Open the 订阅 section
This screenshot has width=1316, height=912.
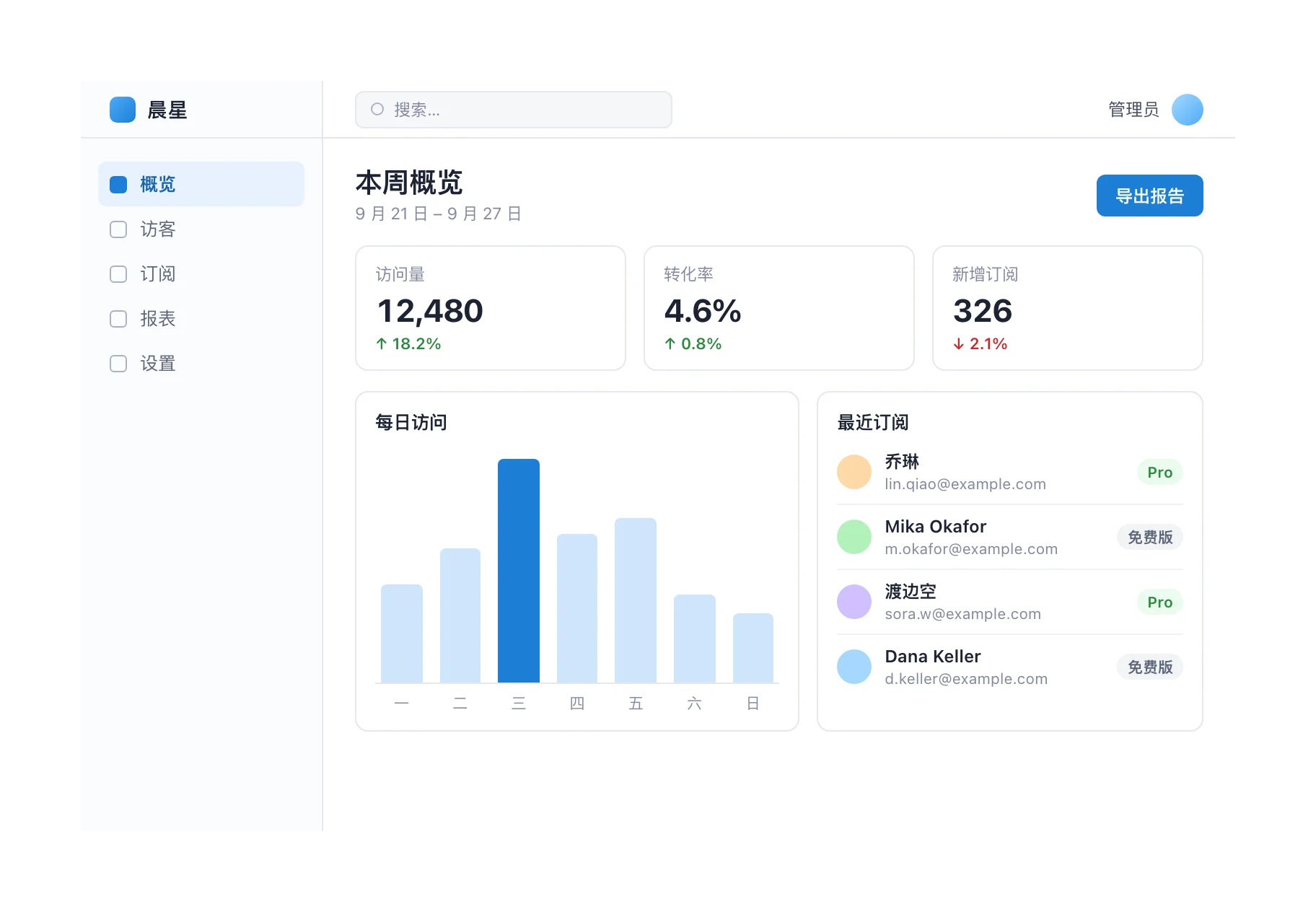[201, 274]
